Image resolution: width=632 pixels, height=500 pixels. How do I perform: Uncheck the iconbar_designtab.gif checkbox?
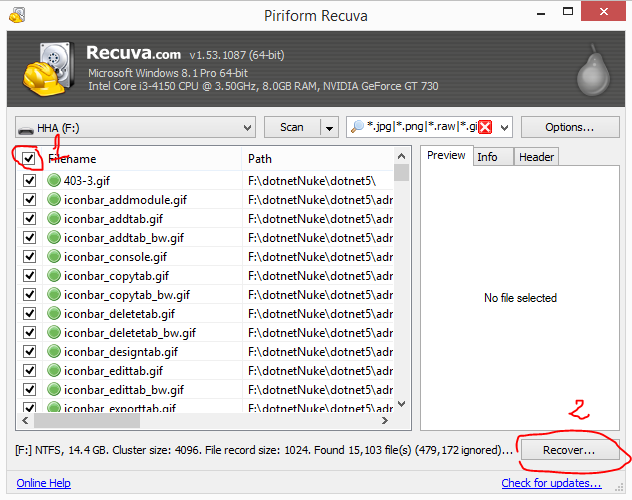(29, 351)
